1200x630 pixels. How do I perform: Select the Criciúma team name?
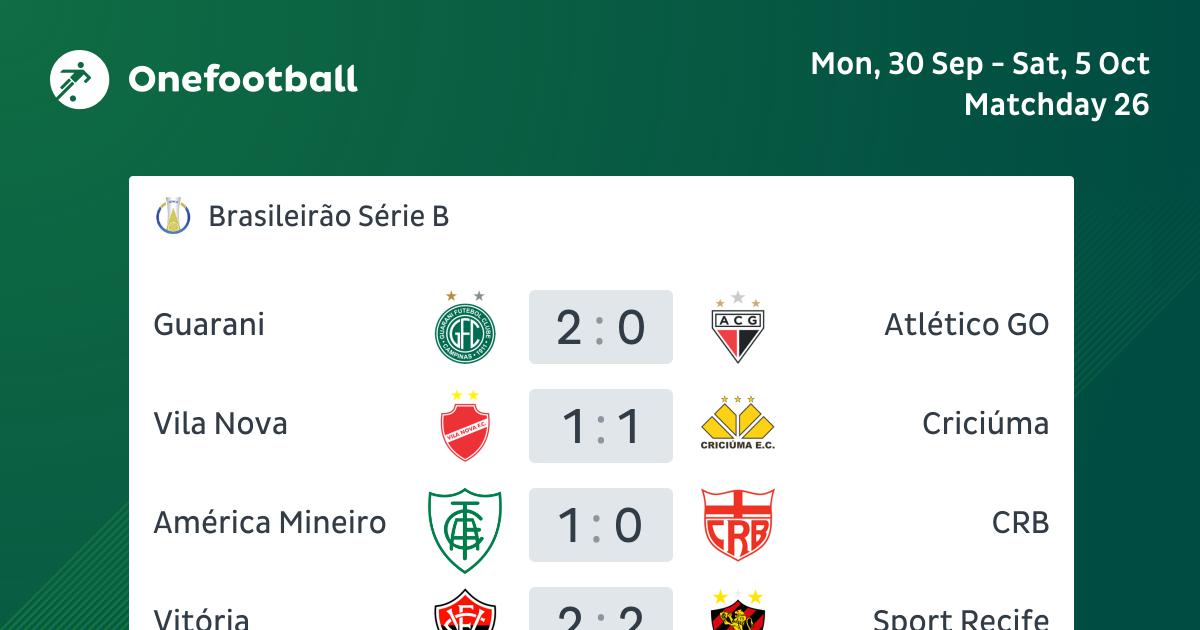click(x=986, y=424)
